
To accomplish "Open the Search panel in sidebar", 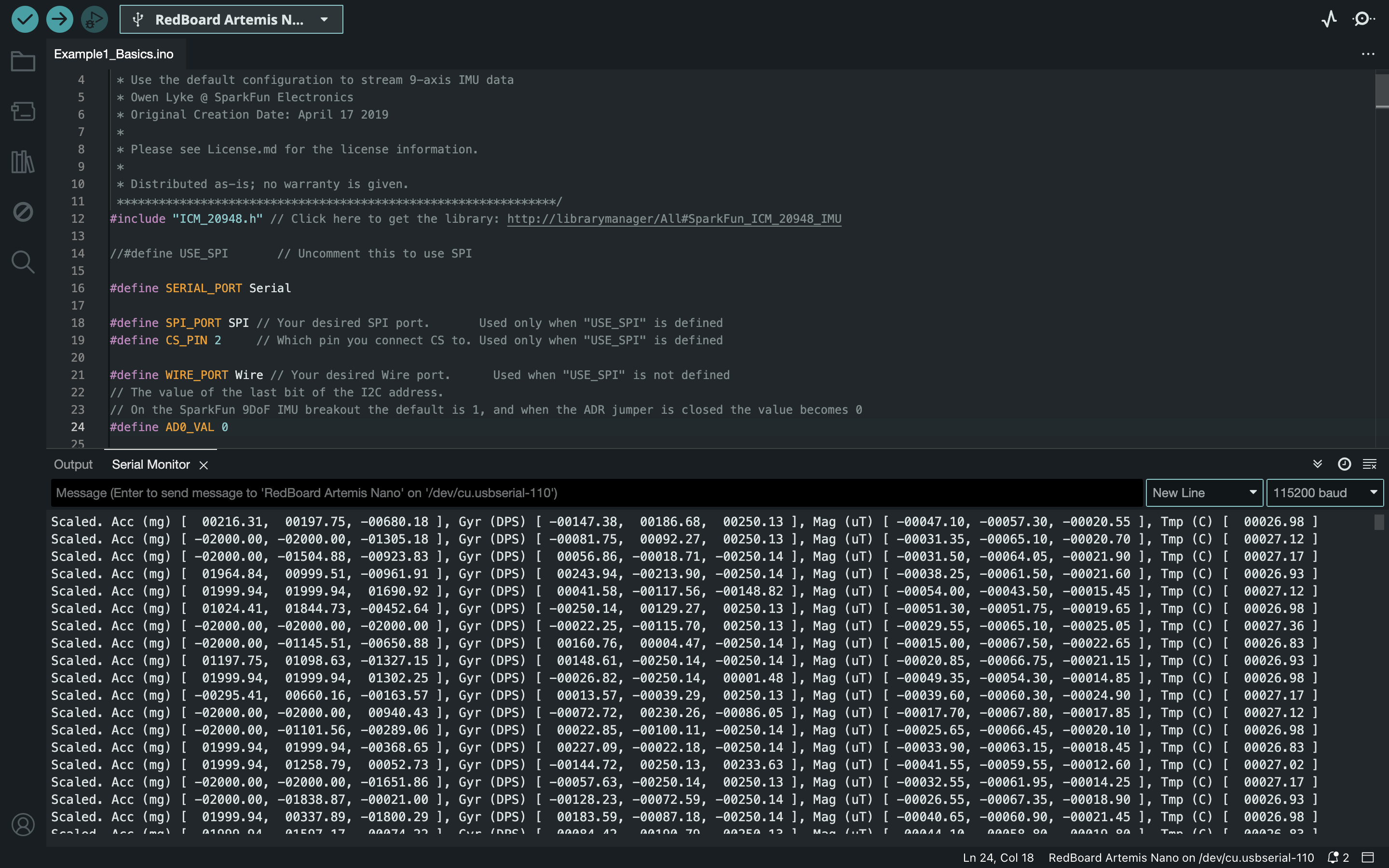I will [x=23, y=262].
